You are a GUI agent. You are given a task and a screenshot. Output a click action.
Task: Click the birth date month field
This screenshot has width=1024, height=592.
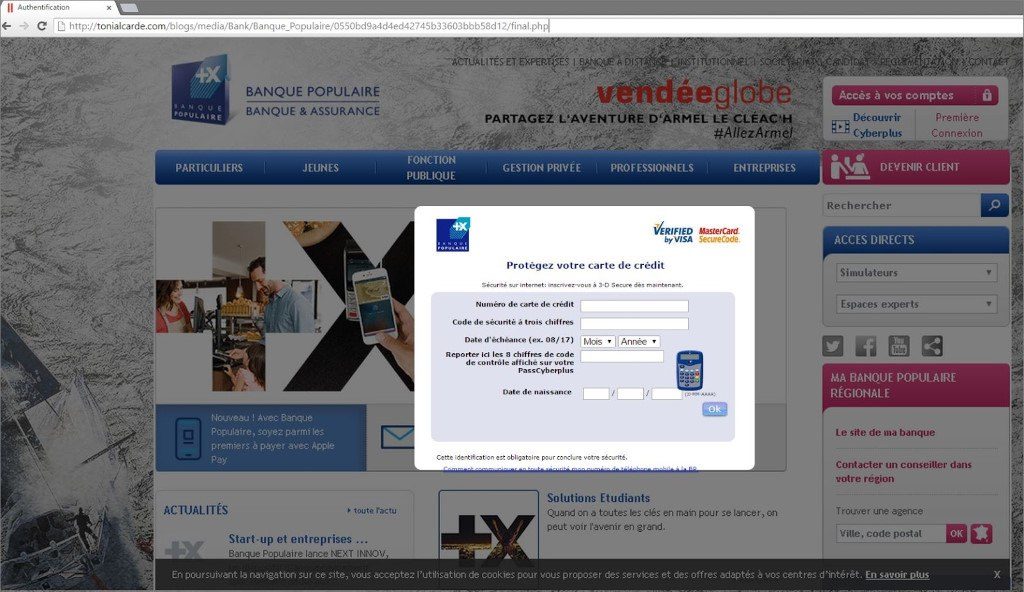pyautogui.click(x=630, y=393)
